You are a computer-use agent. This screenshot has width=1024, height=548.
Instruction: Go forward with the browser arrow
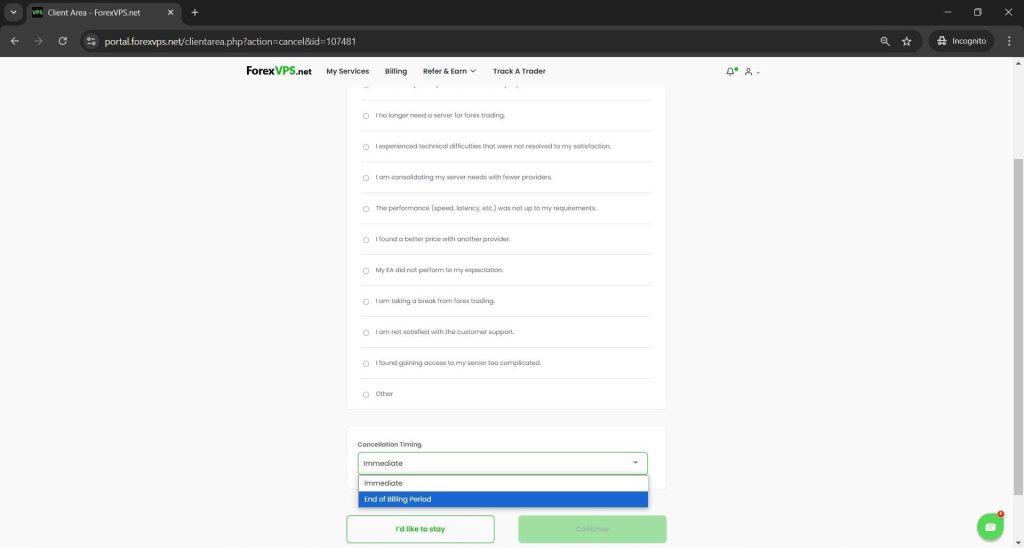(39, 41)
